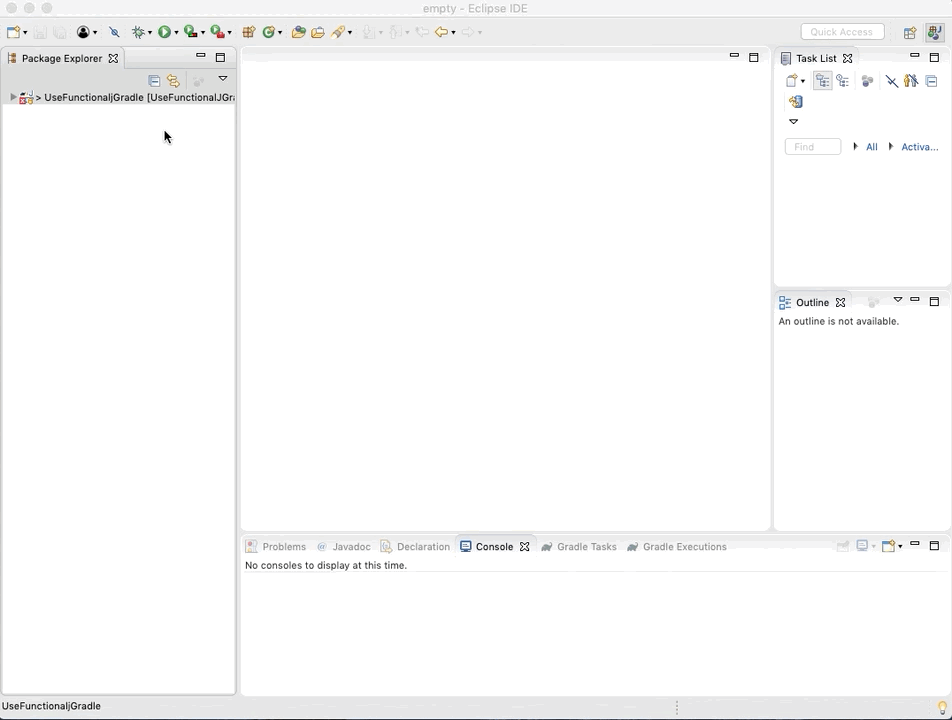
Task: Click the Run External Tools icon
Action: coord(217,32)
